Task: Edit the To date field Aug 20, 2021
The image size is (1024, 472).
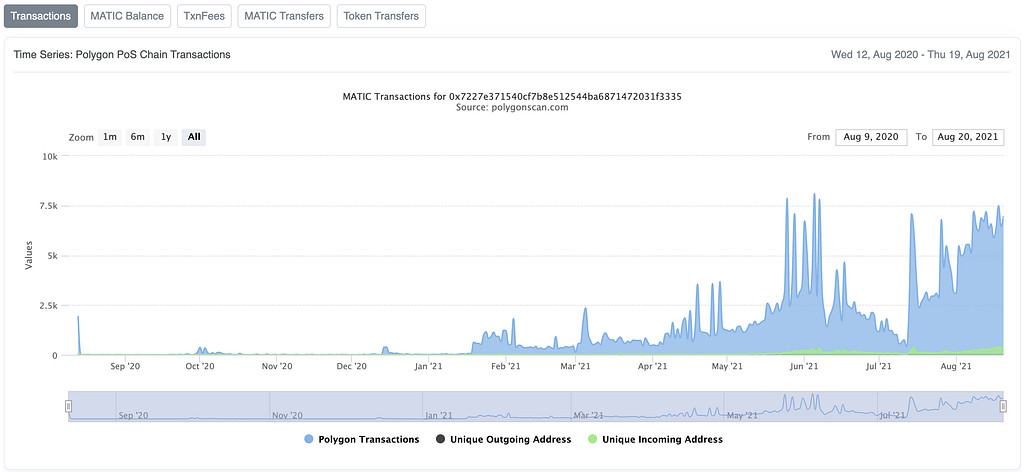Action: coord(968,137)
